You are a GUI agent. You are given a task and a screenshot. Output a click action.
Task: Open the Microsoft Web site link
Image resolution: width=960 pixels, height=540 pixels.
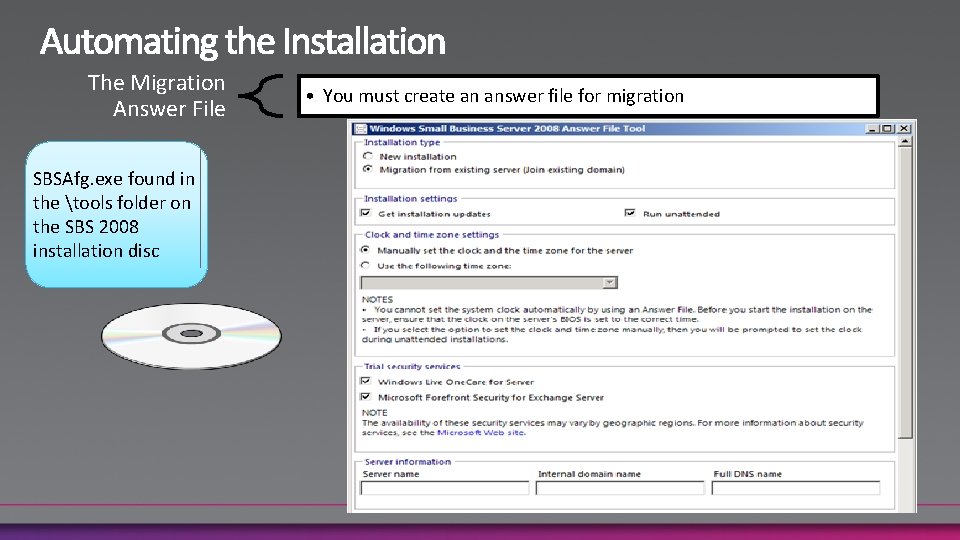[481, 432]
